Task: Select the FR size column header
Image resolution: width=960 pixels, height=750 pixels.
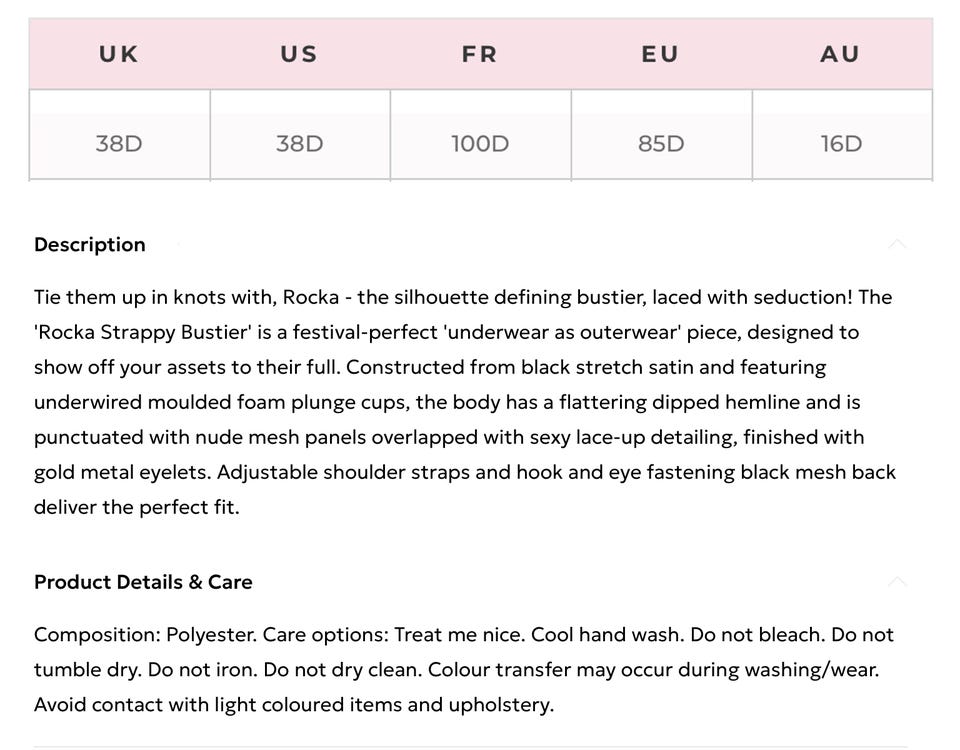Action: click(480, 55)
